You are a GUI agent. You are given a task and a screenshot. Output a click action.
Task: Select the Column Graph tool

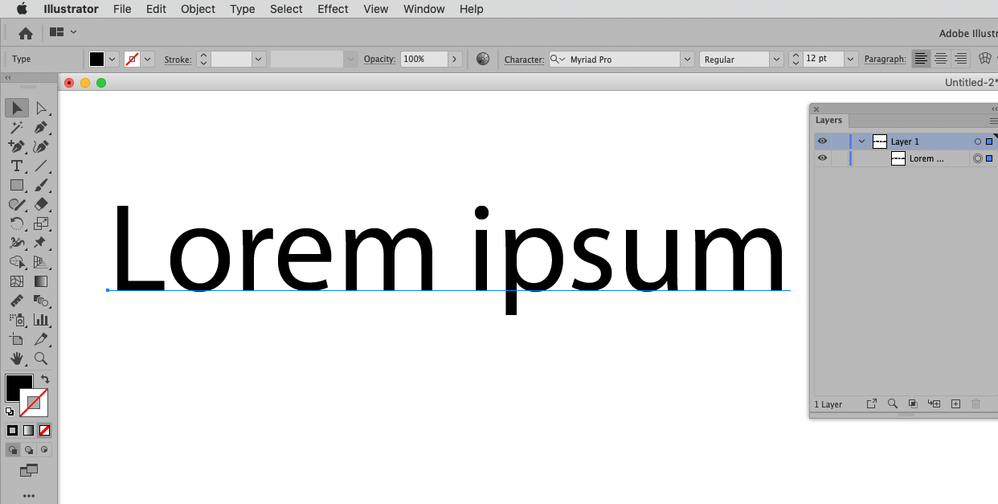(41, 319)
